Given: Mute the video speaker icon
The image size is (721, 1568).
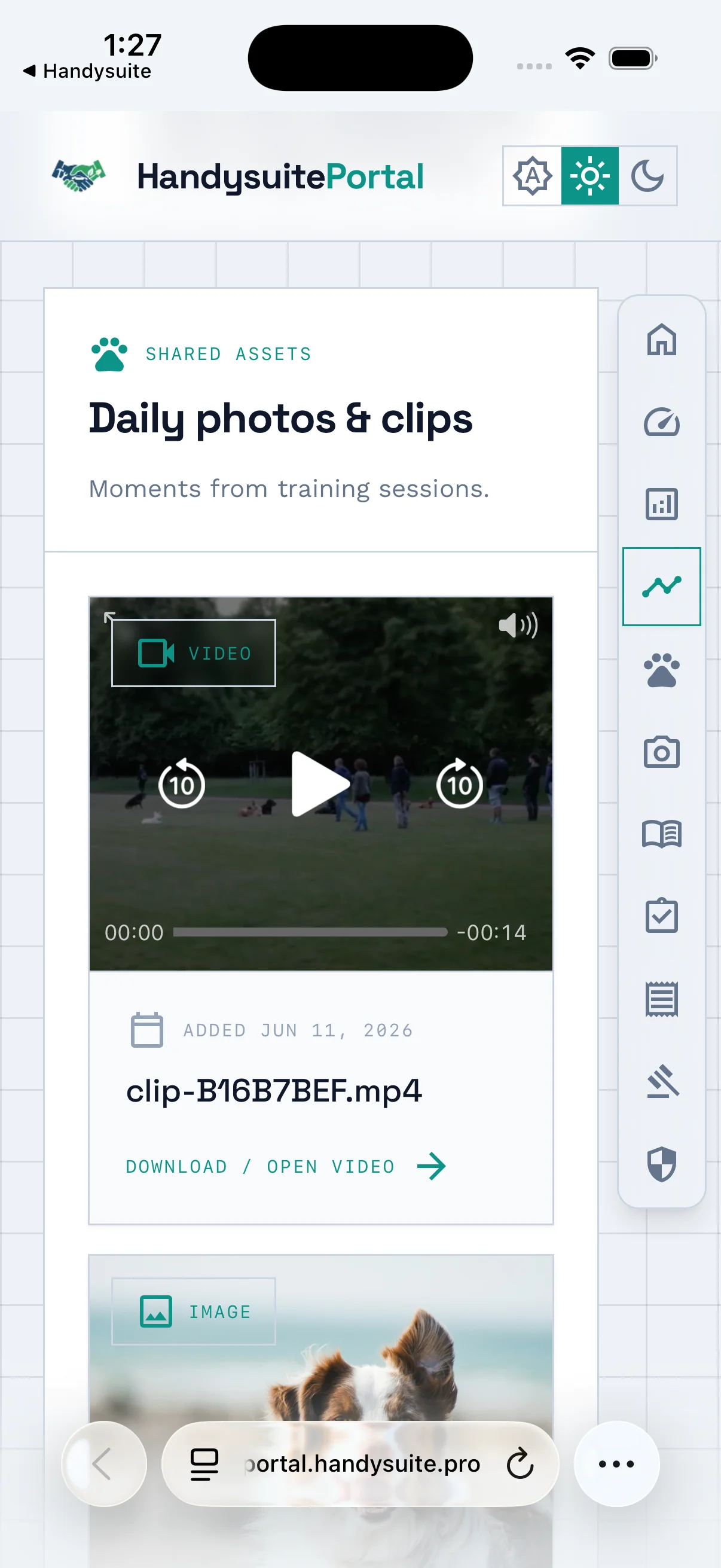Looking at the screenshot, I should pos(518,625).
